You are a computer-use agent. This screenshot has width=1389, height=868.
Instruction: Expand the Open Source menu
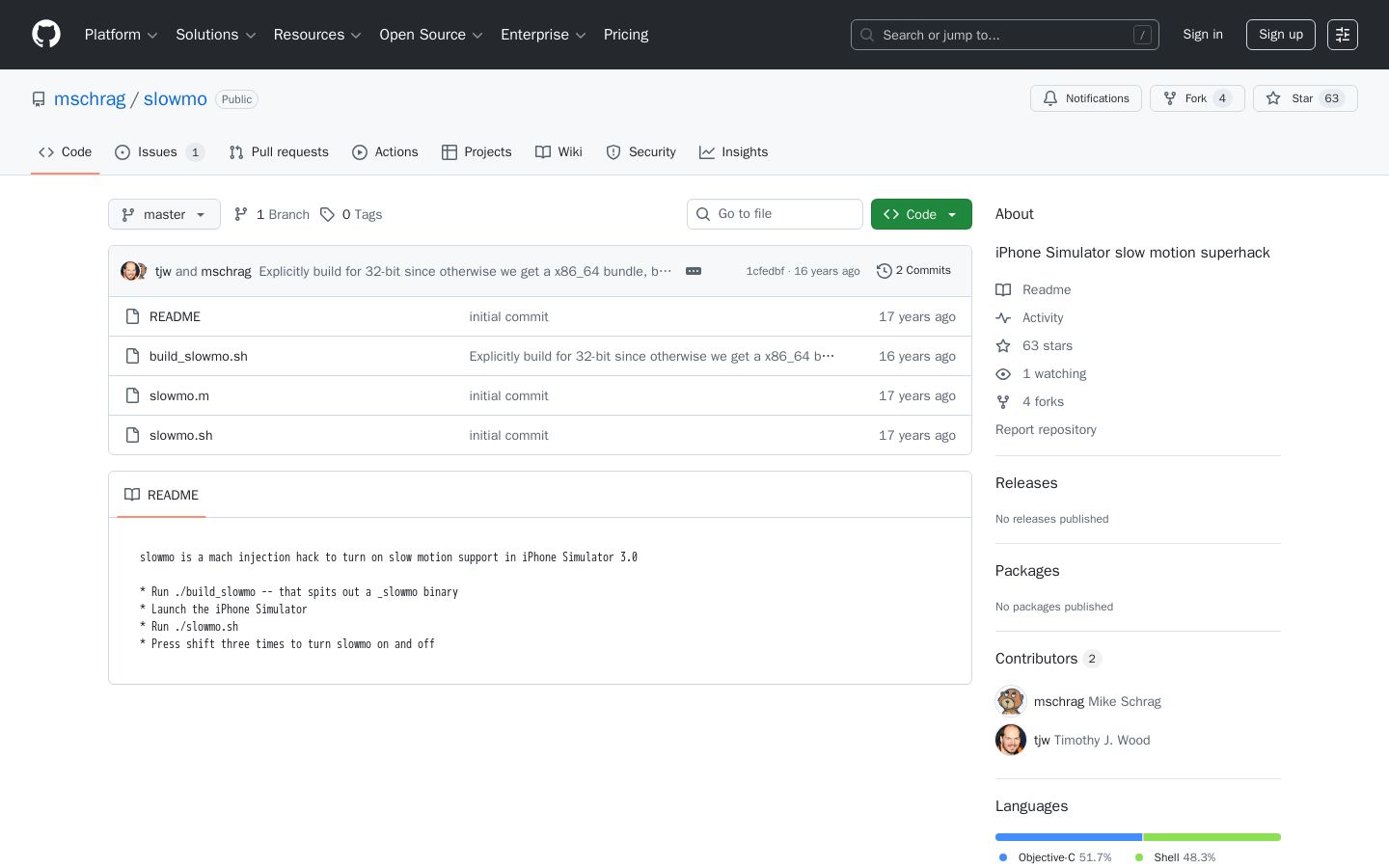pos(431,35)
